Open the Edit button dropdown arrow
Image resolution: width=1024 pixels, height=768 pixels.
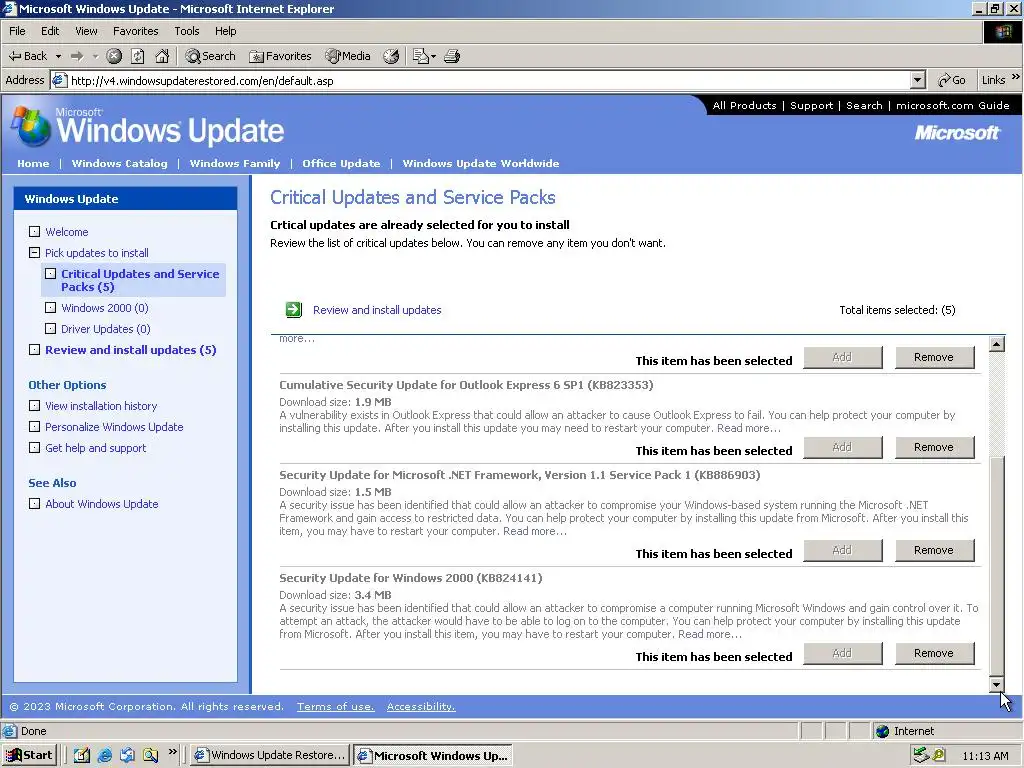pyautogui.click(x=434, y=57)
